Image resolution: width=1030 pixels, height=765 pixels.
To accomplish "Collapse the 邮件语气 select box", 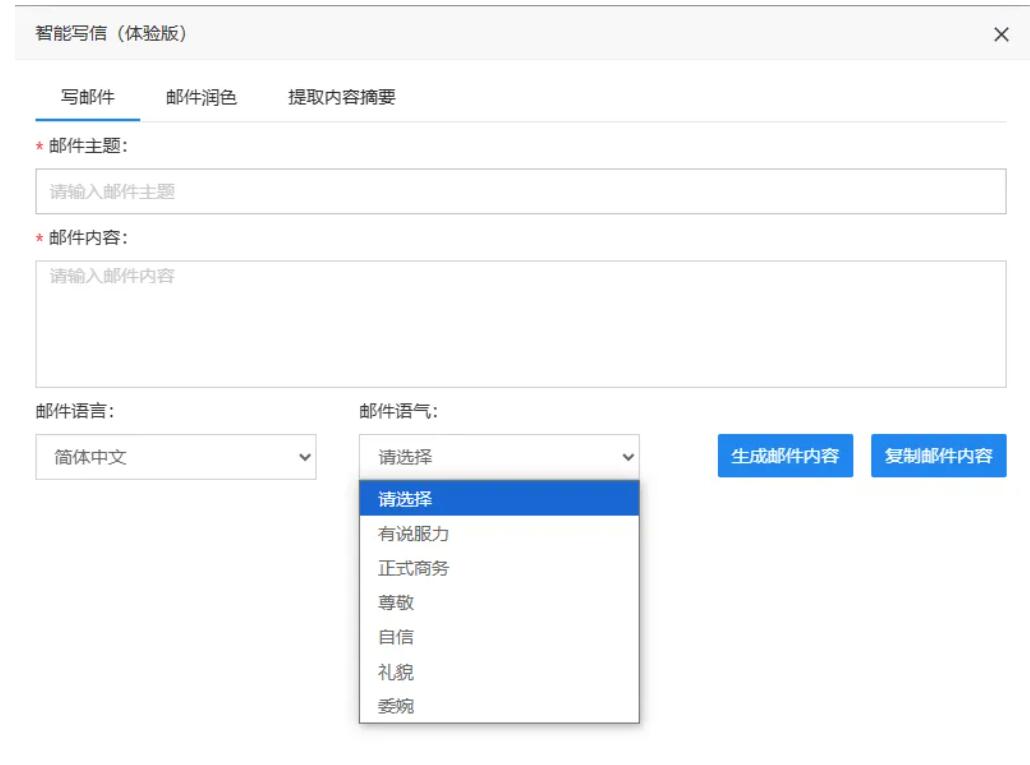I will pos(498,457).
